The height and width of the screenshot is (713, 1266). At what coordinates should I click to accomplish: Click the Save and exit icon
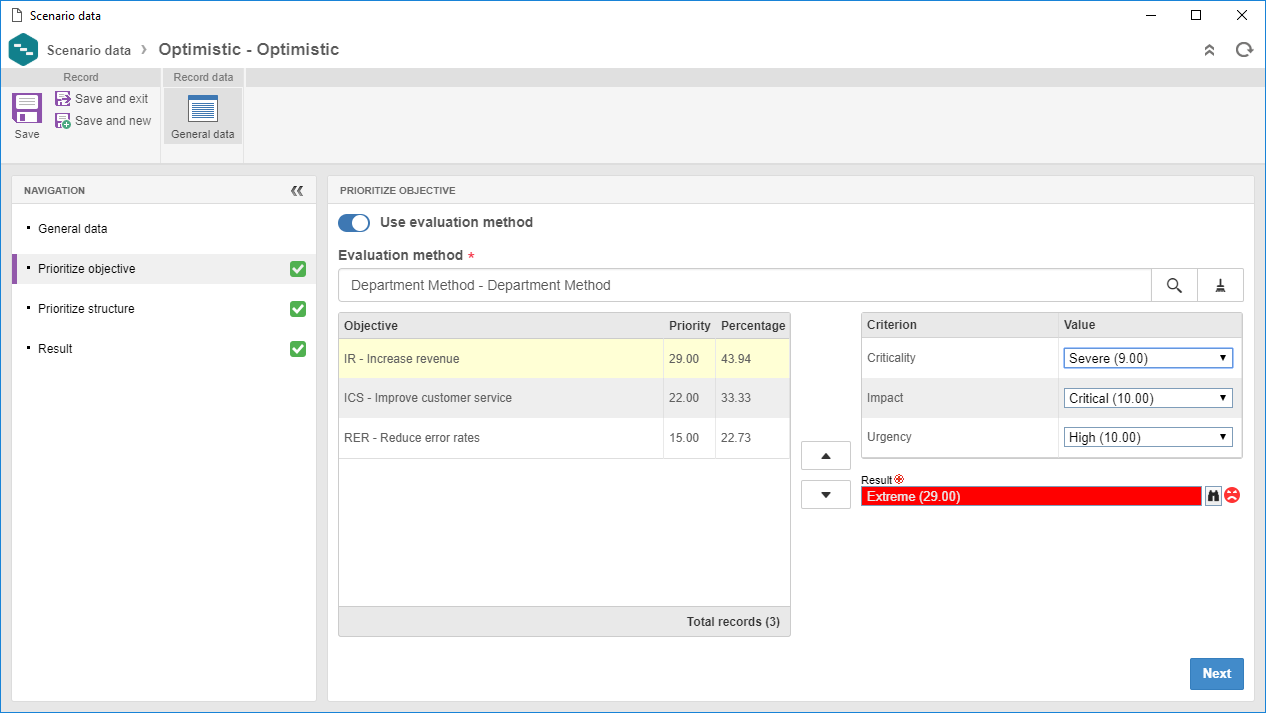(63, 99)
